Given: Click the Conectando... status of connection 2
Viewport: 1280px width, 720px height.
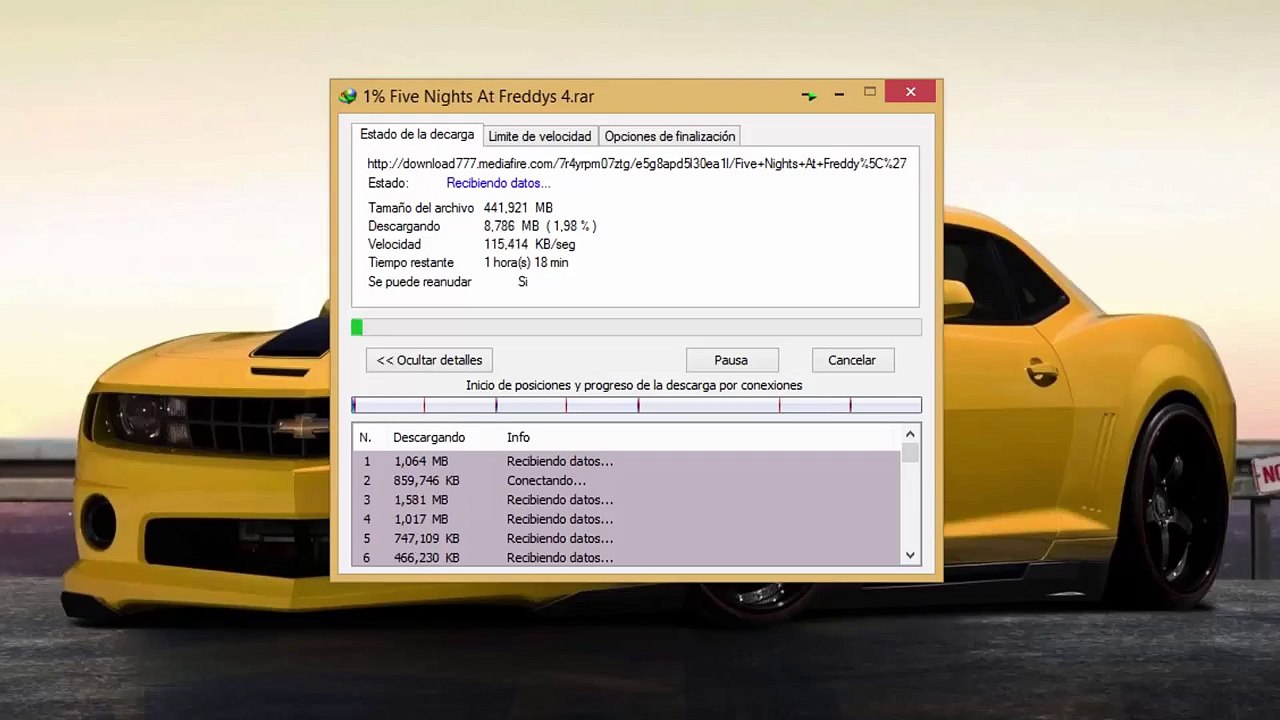Looking at the screenshot, I should (x=546, y=481).
